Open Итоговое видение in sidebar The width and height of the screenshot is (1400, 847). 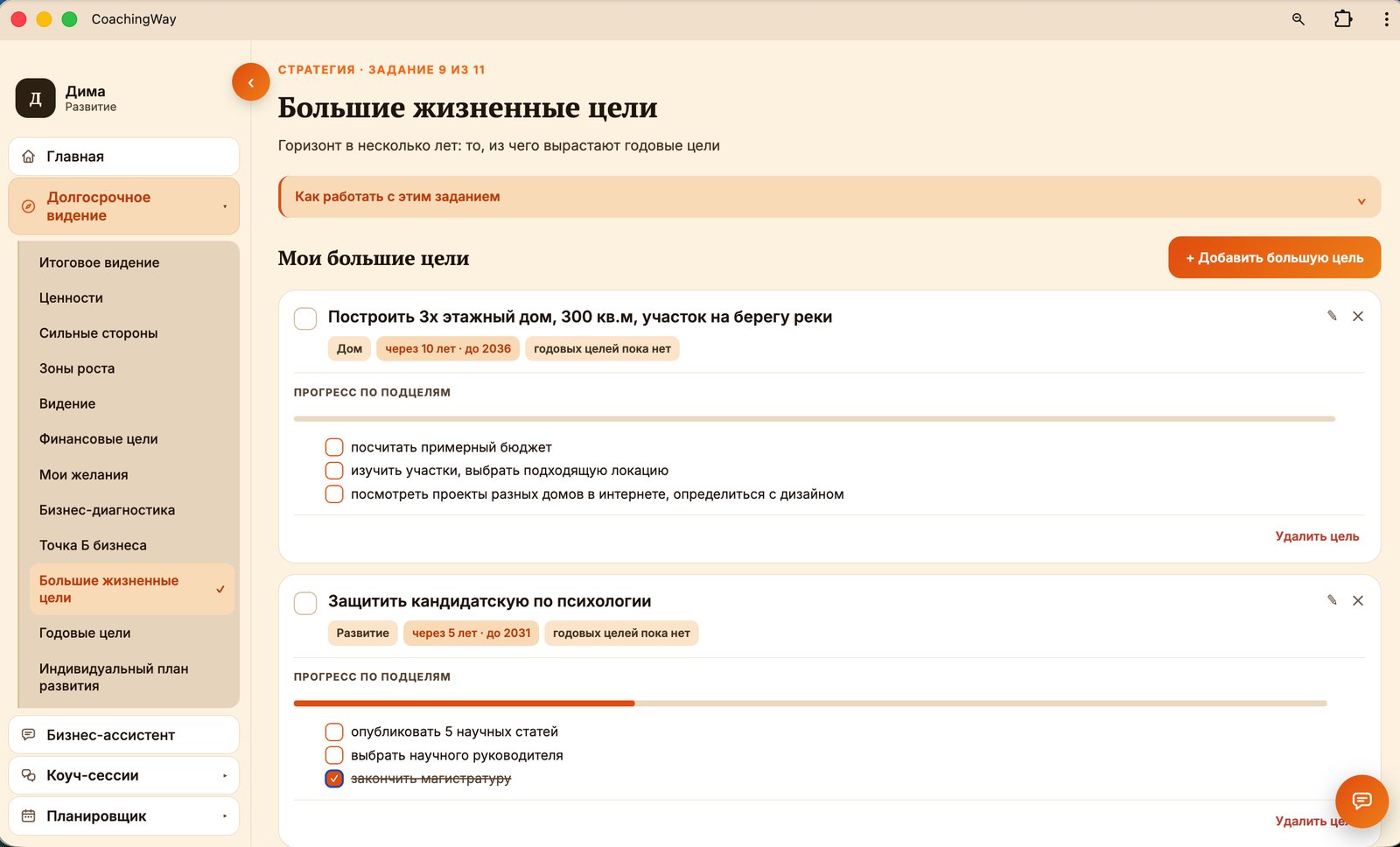click(x=99, y=262)
